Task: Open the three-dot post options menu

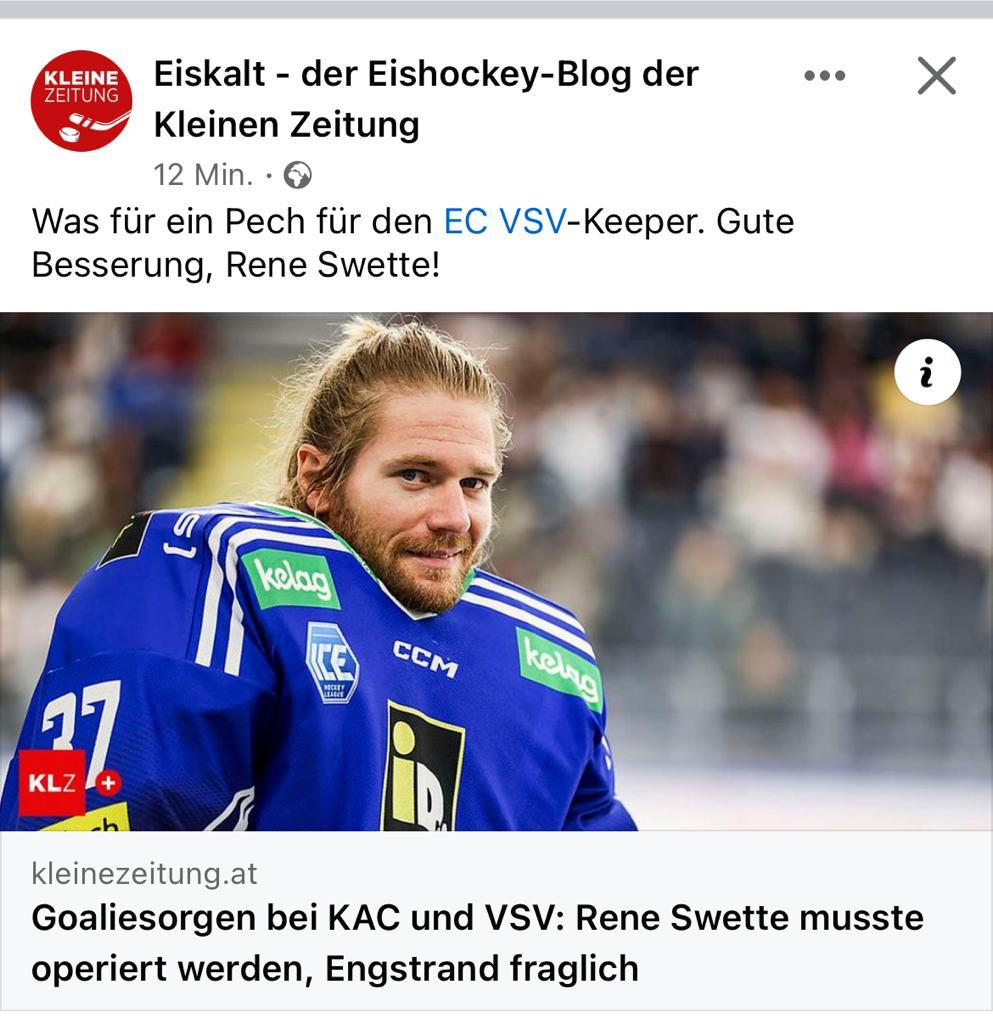Action: coord(825,76)
